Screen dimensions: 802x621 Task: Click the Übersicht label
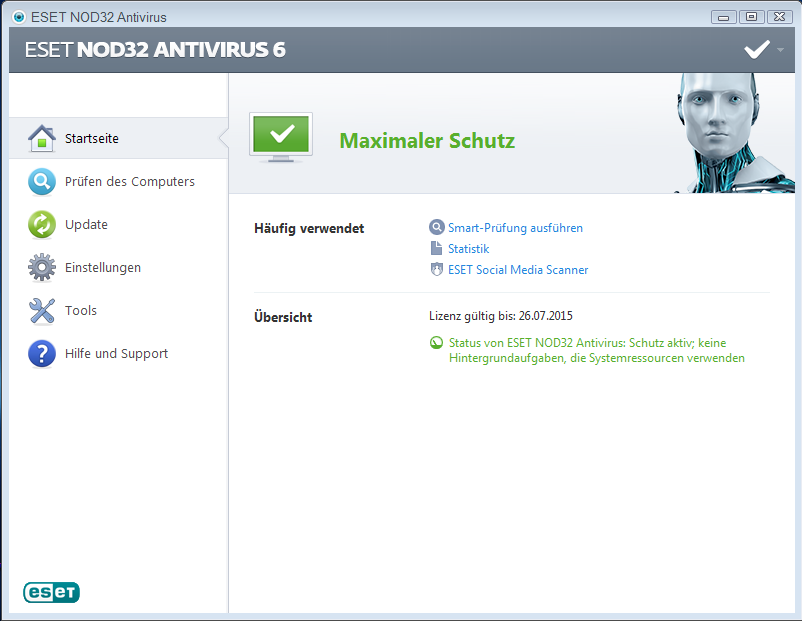click(283, 317)
